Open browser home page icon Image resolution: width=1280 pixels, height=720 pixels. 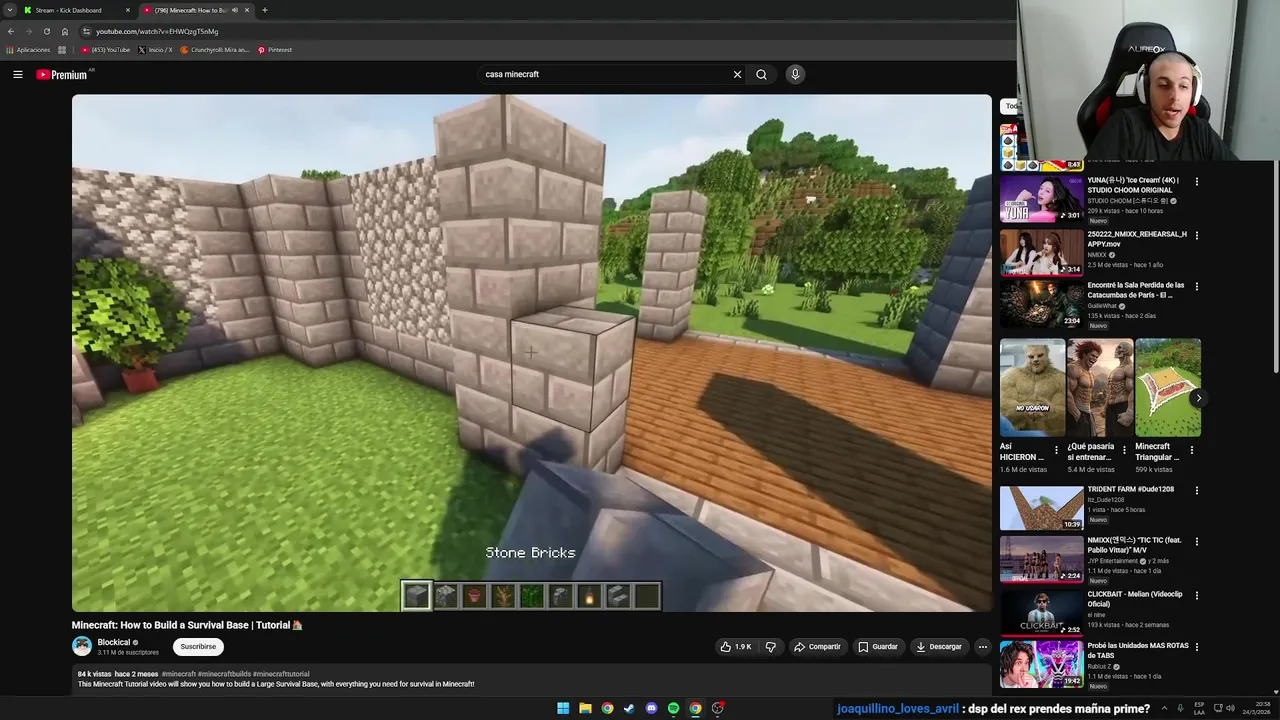(x=65, y=31)
